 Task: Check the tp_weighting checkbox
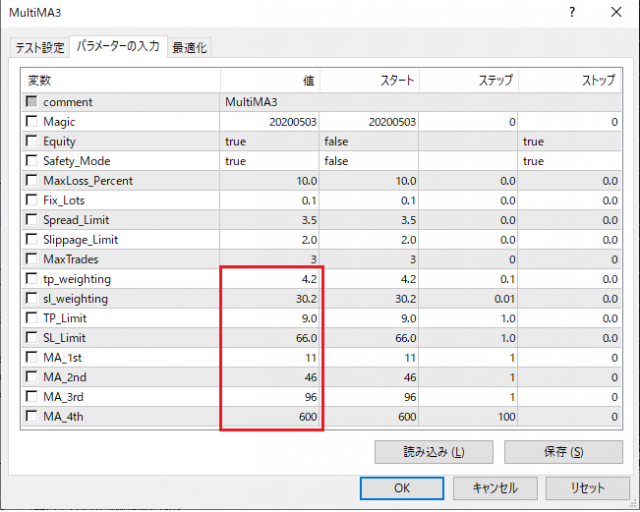point(31,278)
